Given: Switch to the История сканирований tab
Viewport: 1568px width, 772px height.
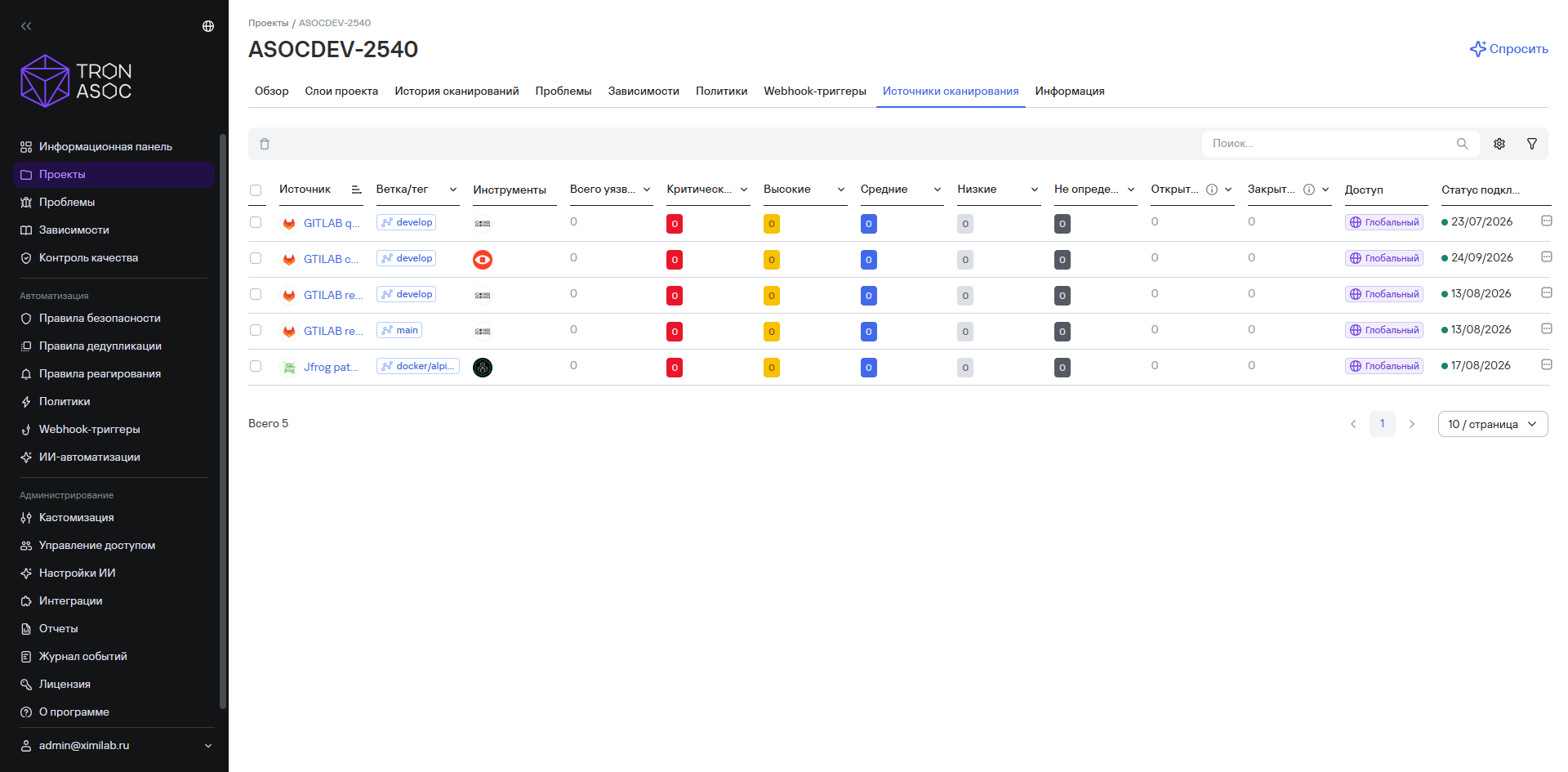Looking at the screenshot, I should (457, 91).
